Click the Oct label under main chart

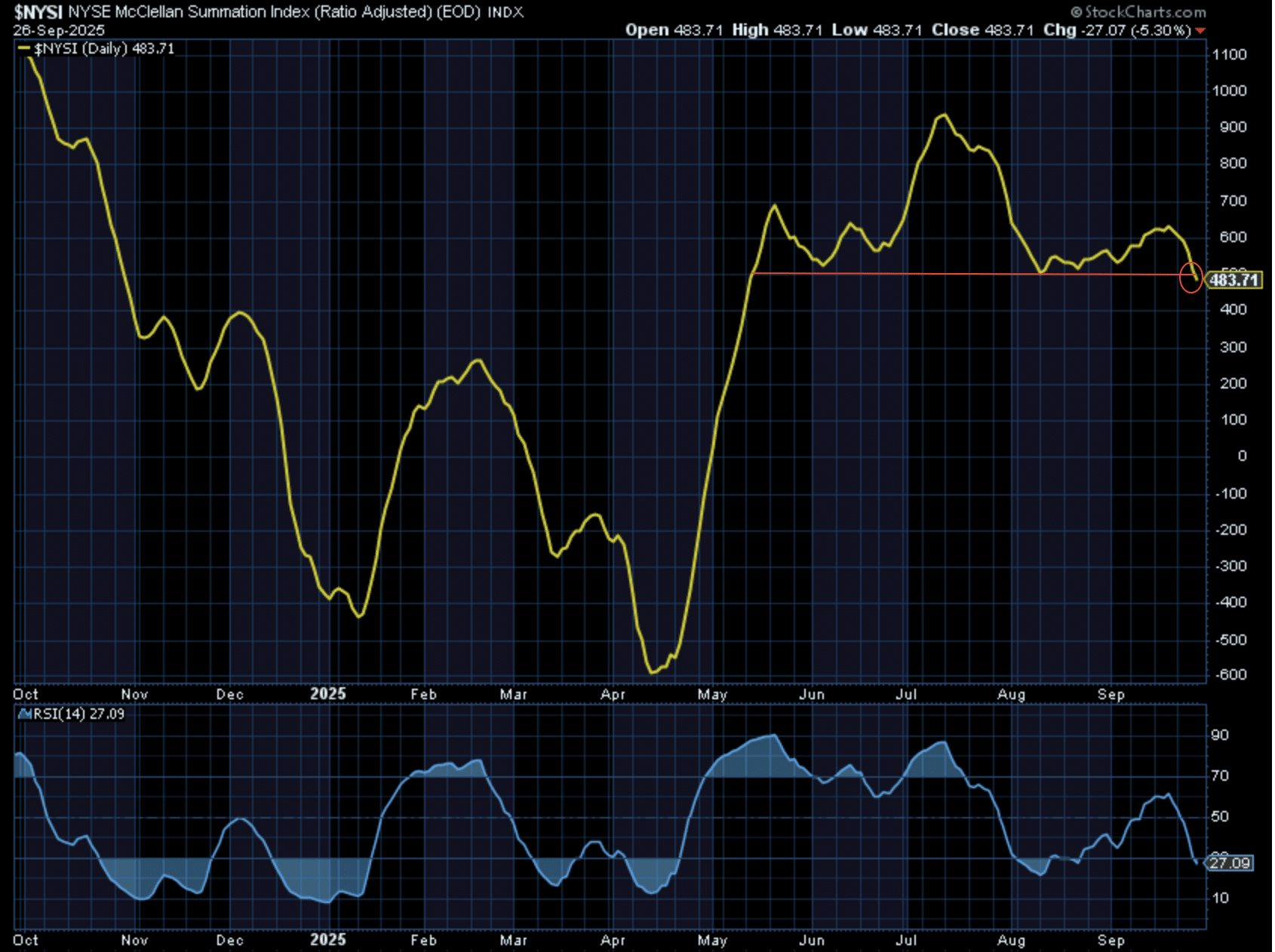[26, 693]
